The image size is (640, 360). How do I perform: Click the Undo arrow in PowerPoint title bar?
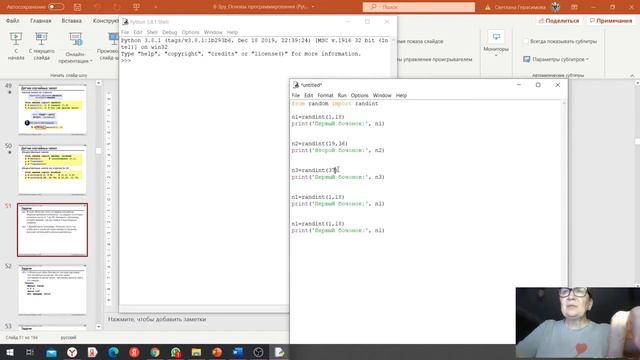click(97, 7)
